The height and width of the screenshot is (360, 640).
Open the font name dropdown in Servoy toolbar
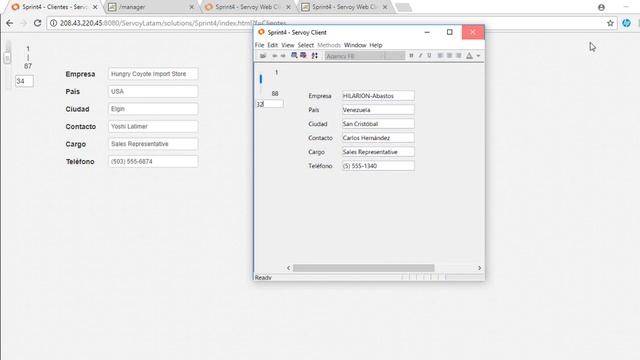354,56
